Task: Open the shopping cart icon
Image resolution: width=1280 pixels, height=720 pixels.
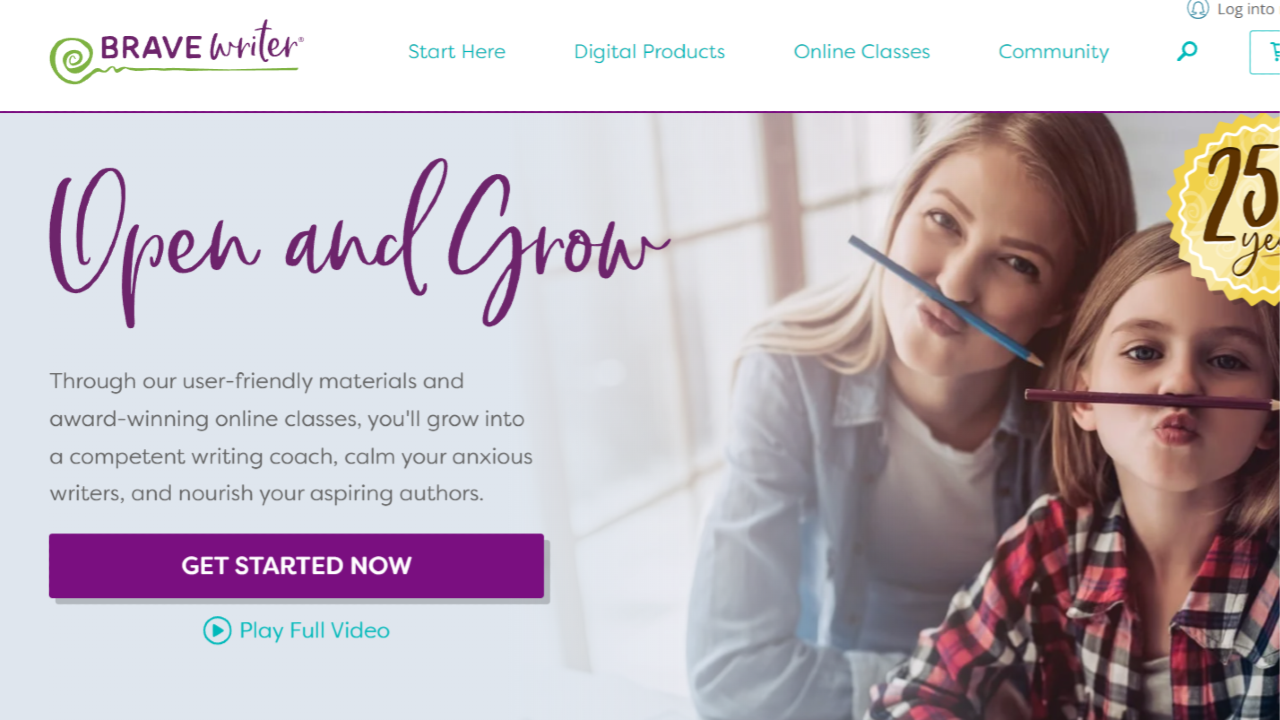Action: coord(1272,52)
